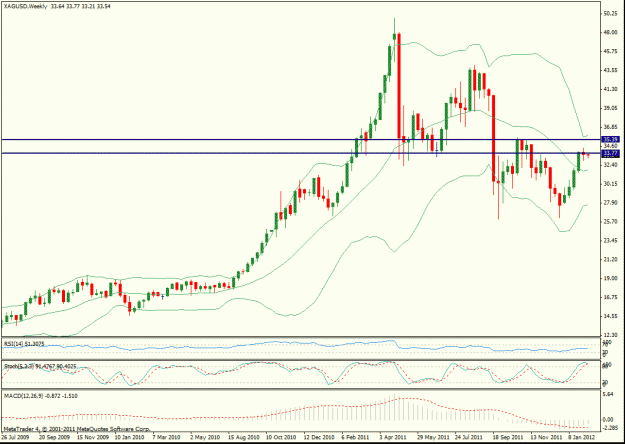625x444 pixels.
Task: Select the 29 May 2011 date label
Action: [x=432, y=437]
